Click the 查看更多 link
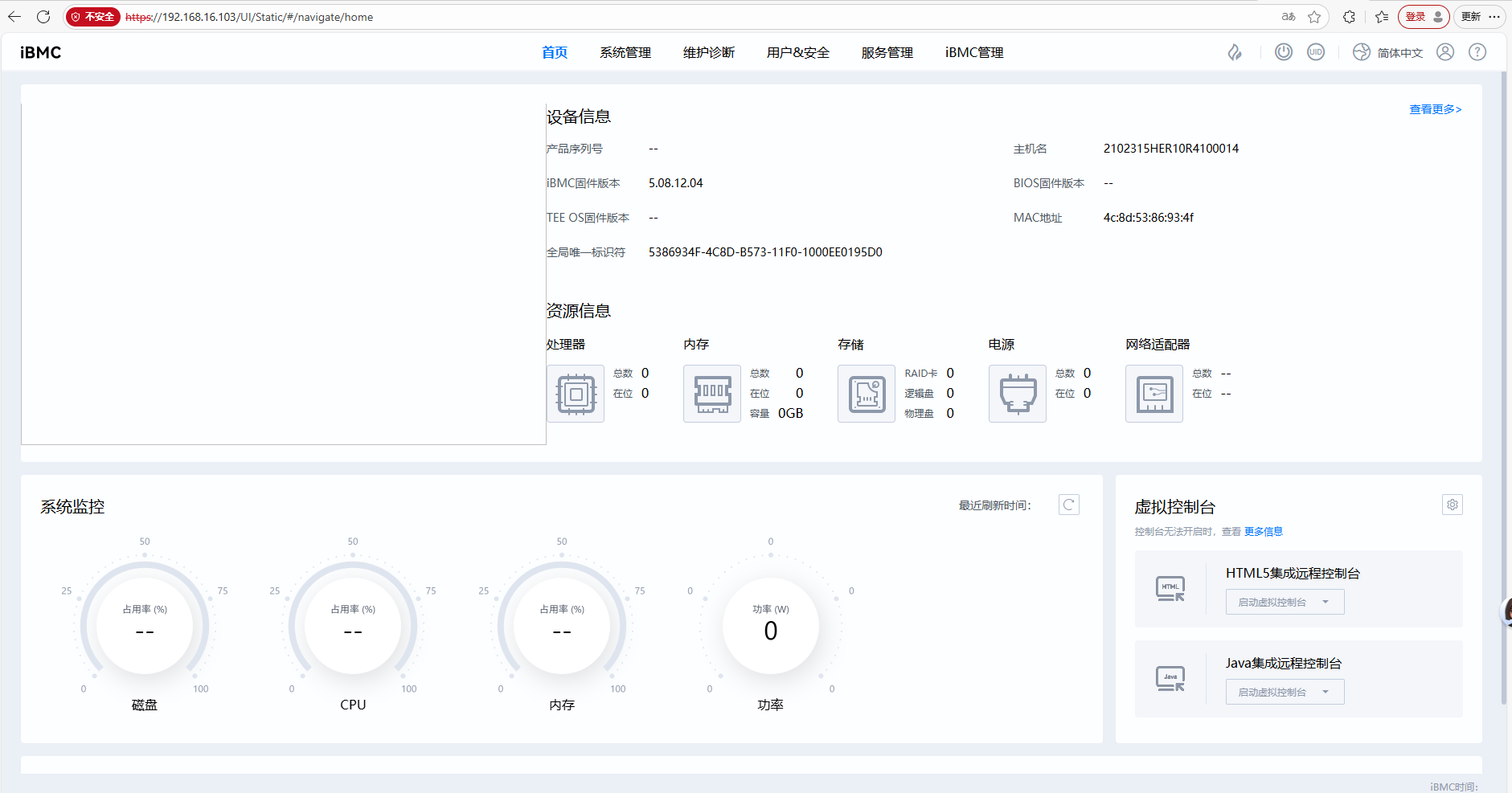The height and width of the screenshot is (793, 1512). pyautogui.click(x=1435, y=109)
